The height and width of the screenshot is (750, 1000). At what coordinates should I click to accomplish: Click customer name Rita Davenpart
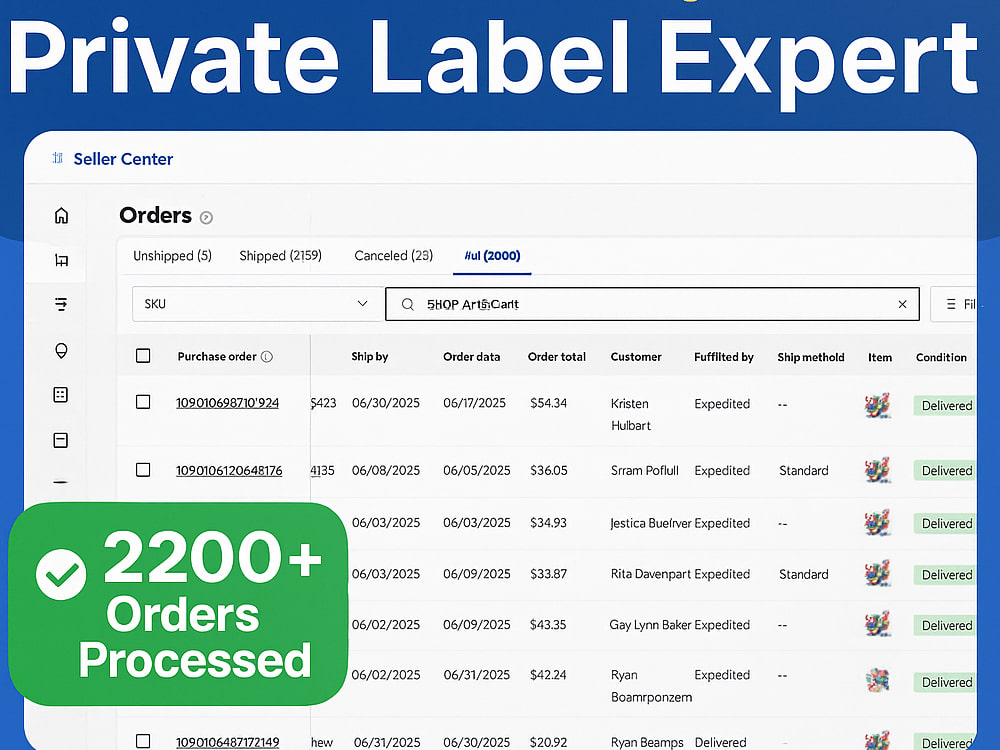click(x=651, y=574)
